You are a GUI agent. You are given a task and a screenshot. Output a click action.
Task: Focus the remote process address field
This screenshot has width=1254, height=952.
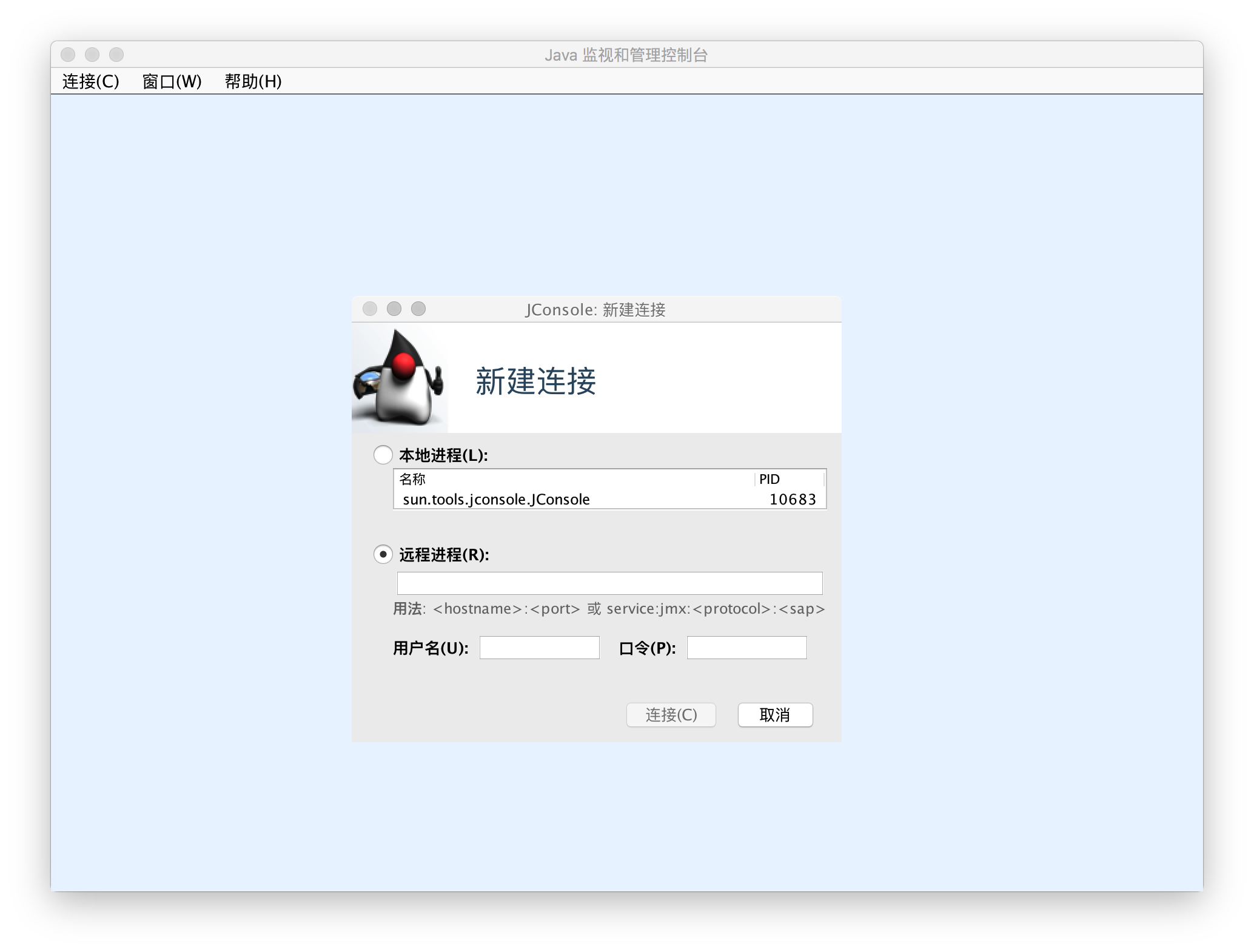[x=609, y=583]
